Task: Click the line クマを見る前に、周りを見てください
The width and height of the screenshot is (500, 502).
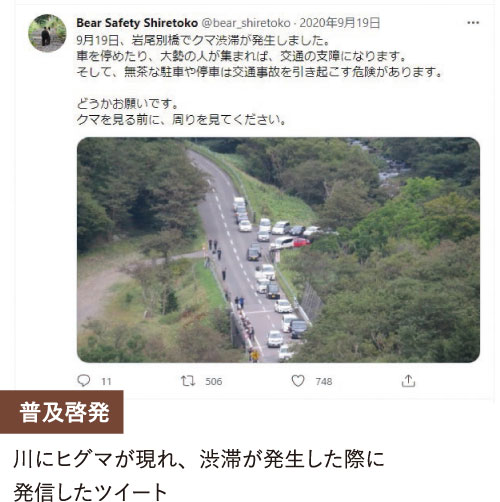Action: click(181, 119)
